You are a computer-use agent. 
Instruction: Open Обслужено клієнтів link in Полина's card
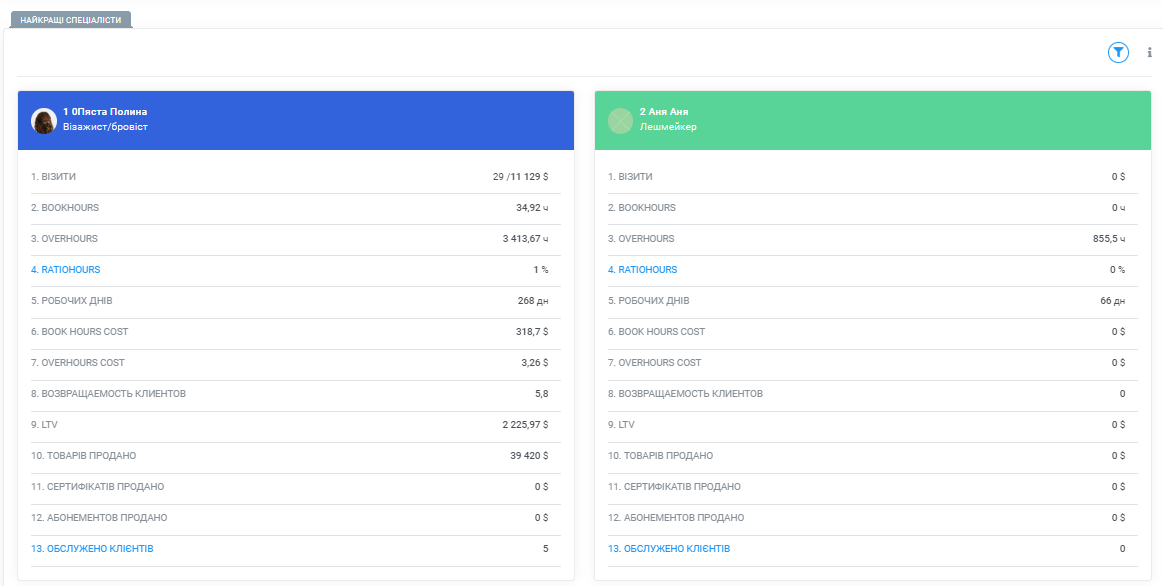(92, 549)
